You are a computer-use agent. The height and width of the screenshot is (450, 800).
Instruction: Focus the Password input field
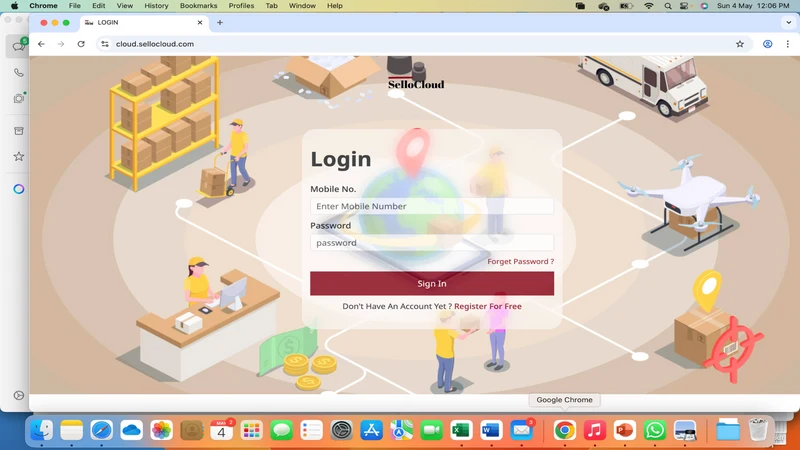(x=432, y=242)
